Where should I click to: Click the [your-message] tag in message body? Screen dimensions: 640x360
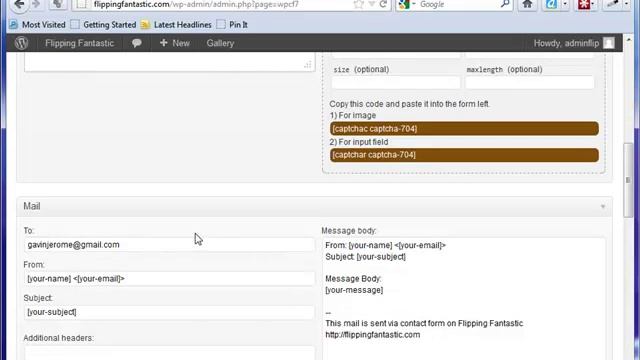[354, 290]
